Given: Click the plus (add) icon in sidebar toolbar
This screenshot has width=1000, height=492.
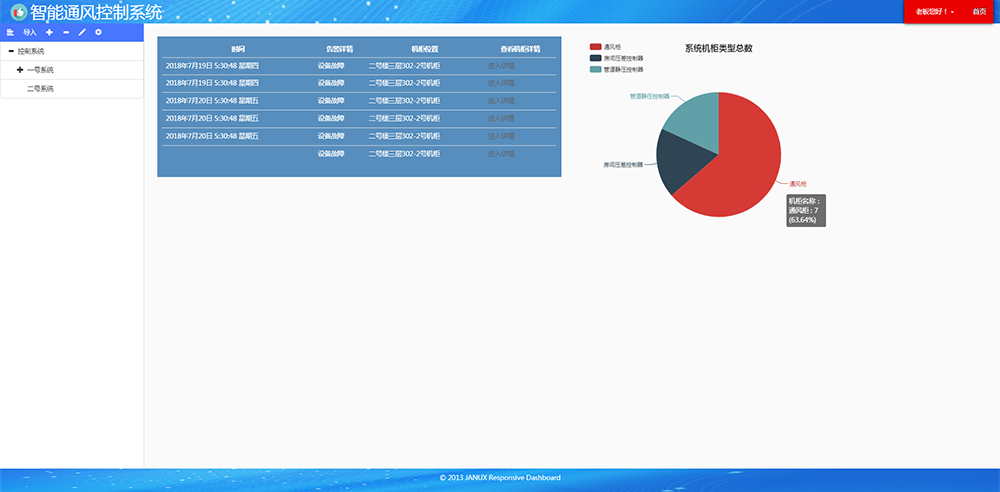Looking at the screenshot, I should [49, 33].
